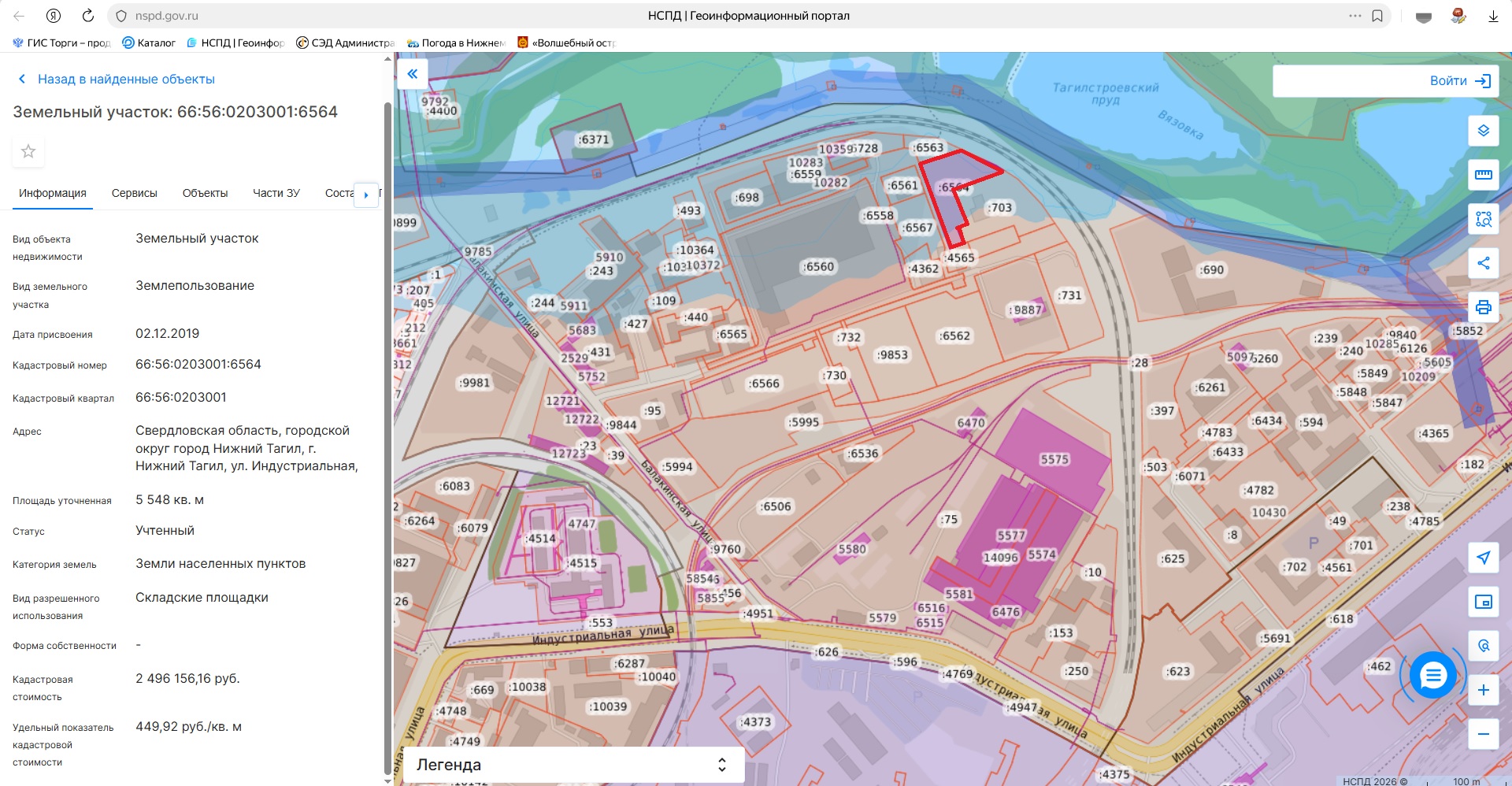Print the current map view
1512x786 pixels.
(1483, 307)
